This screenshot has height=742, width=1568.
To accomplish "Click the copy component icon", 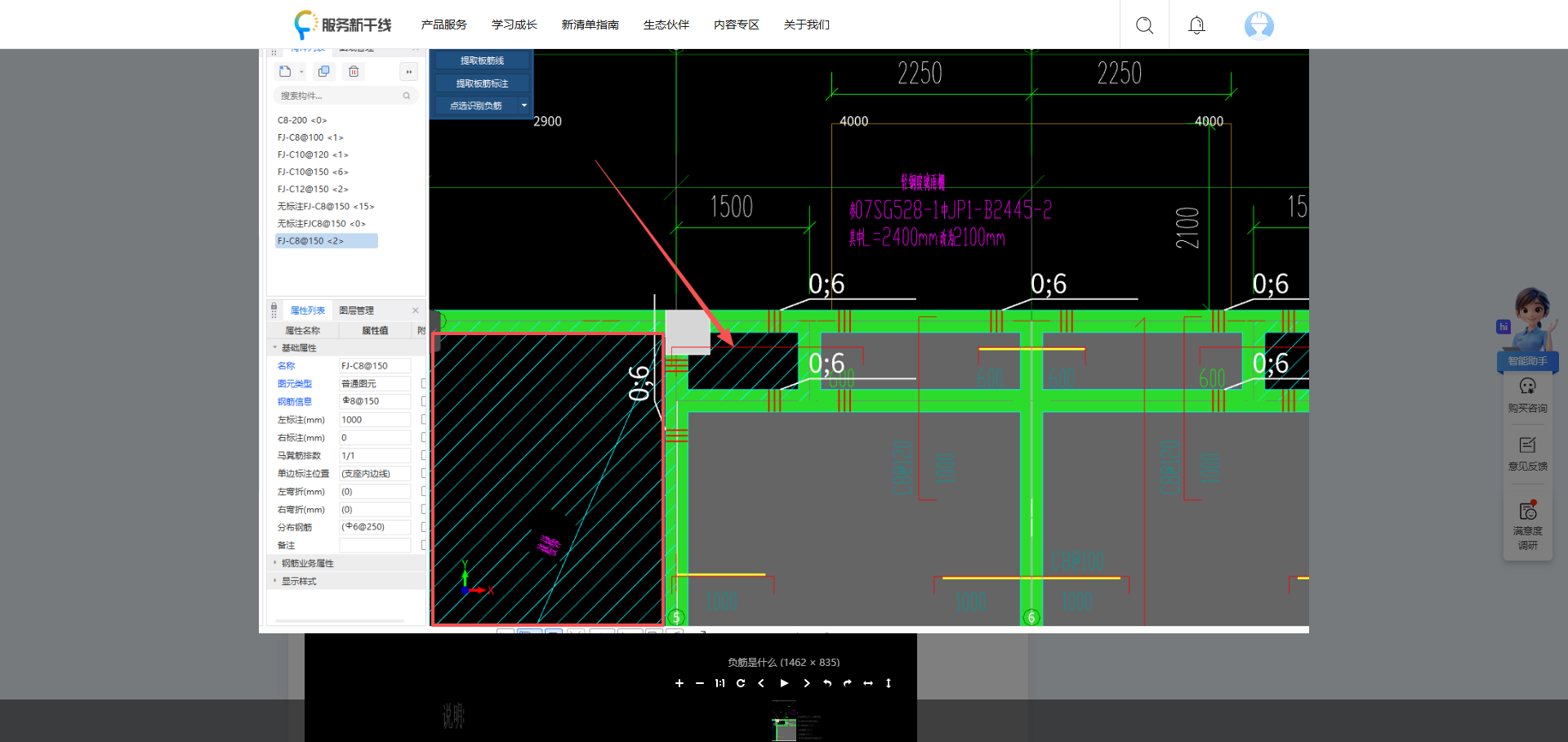I will pyautogui.click(x=324, y=72).
